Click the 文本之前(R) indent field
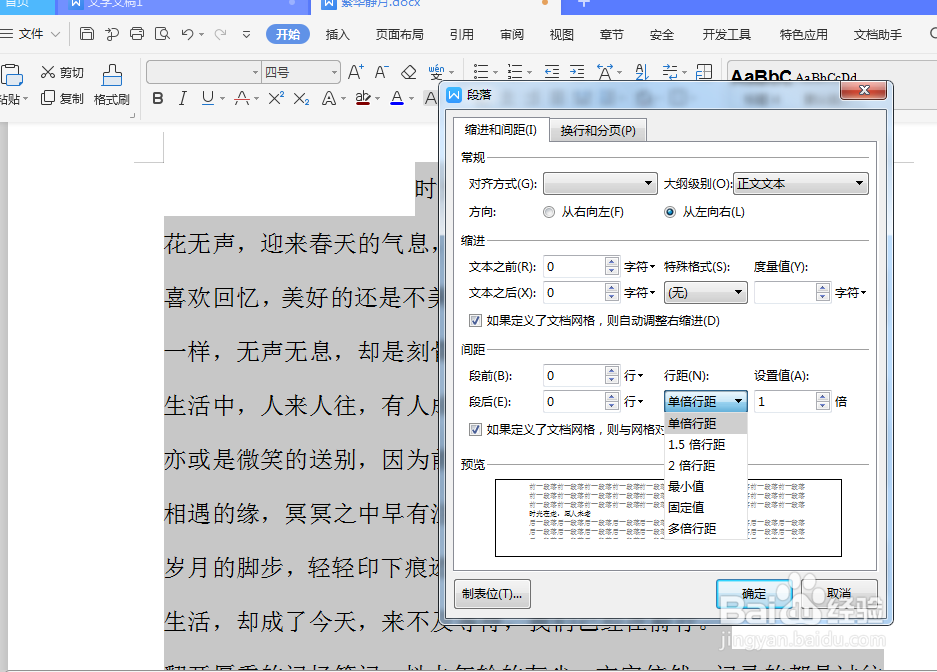Screen dimensions: 937x672 [x=574, y=266]
